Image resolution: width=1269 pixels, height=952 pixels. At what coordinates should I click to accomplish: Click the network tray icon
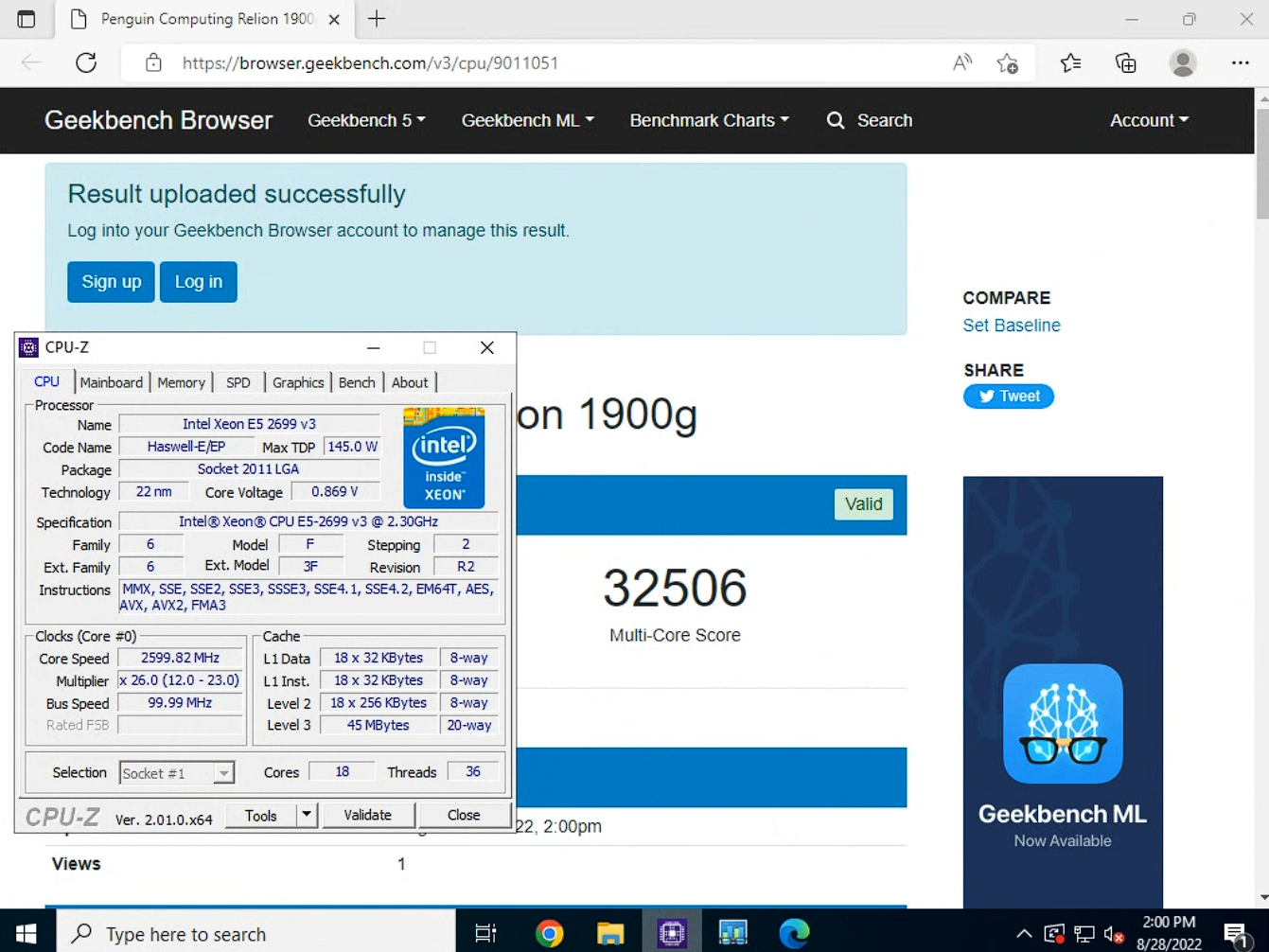click(x=1084, y=934)
